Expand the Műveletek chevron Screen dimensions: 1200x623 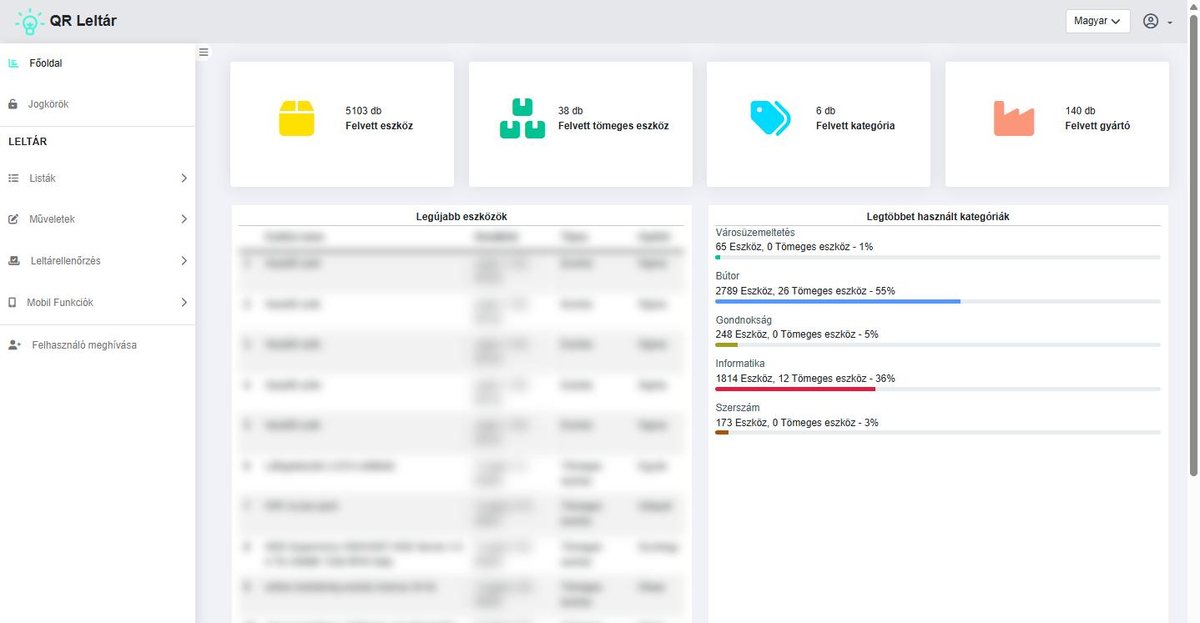tap(184, 219)
